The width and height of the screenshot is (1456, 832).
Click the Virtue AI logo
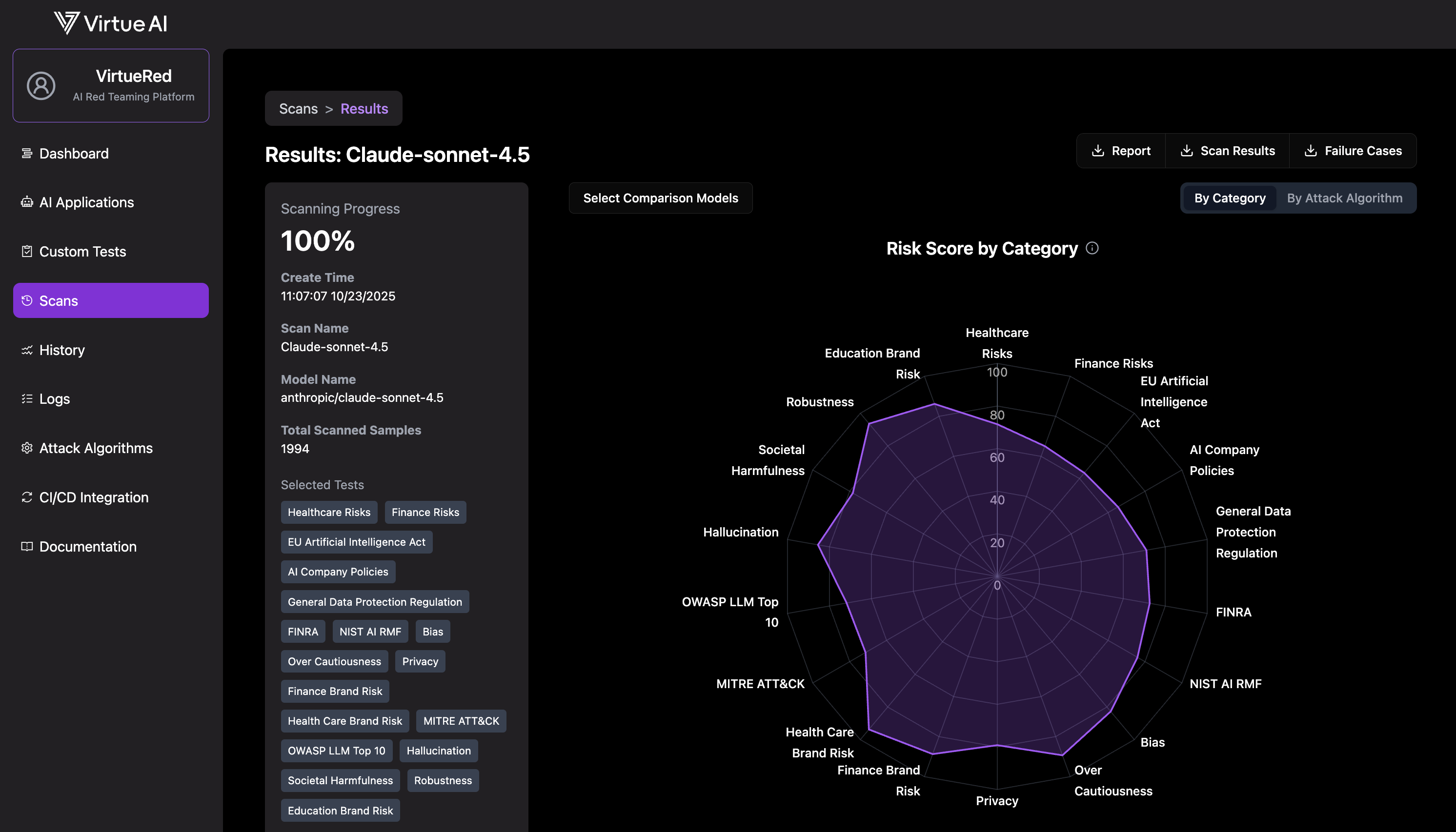tap(111, 23)
